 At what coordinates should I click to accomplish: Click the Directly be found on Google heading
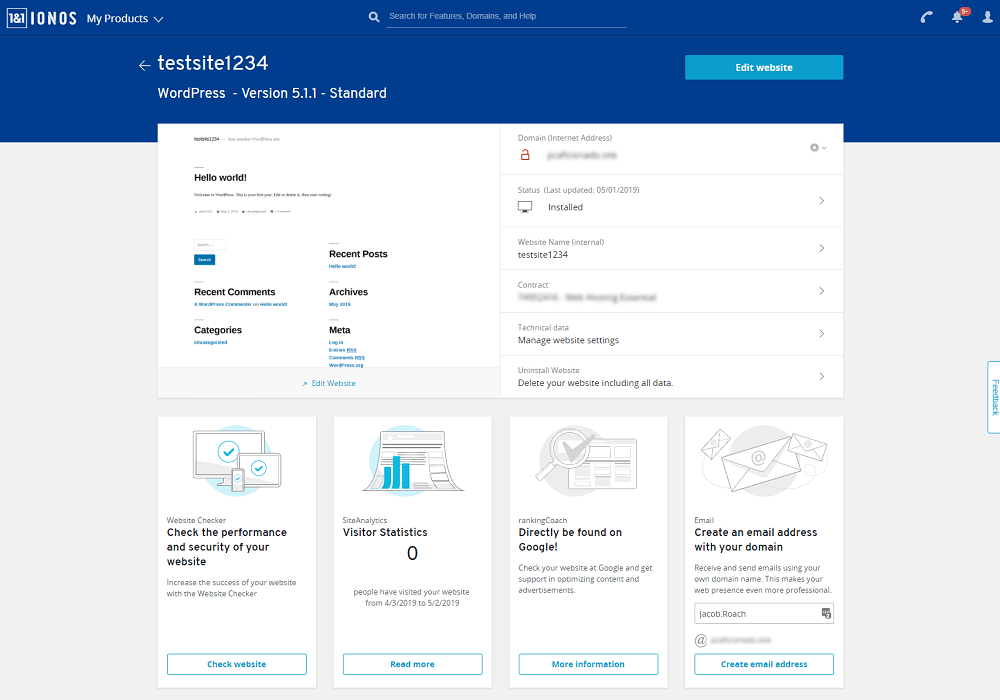tap(570, 540)
